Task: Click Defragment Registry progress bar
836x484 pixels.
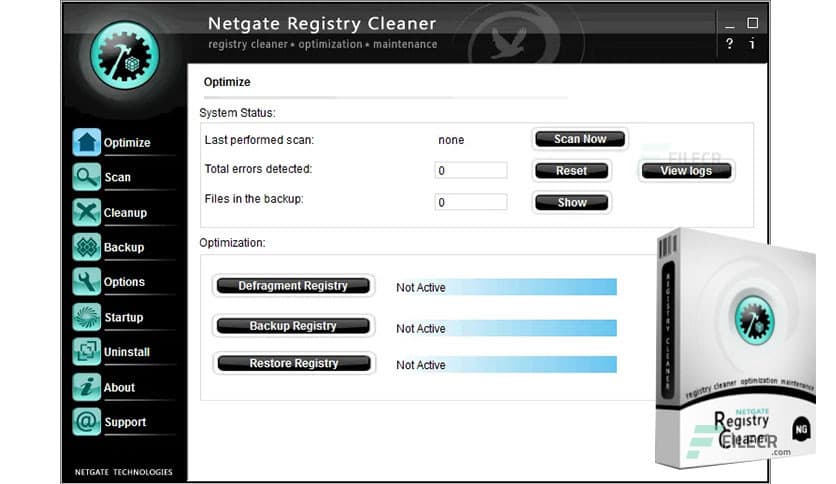Action: (505, 287)
